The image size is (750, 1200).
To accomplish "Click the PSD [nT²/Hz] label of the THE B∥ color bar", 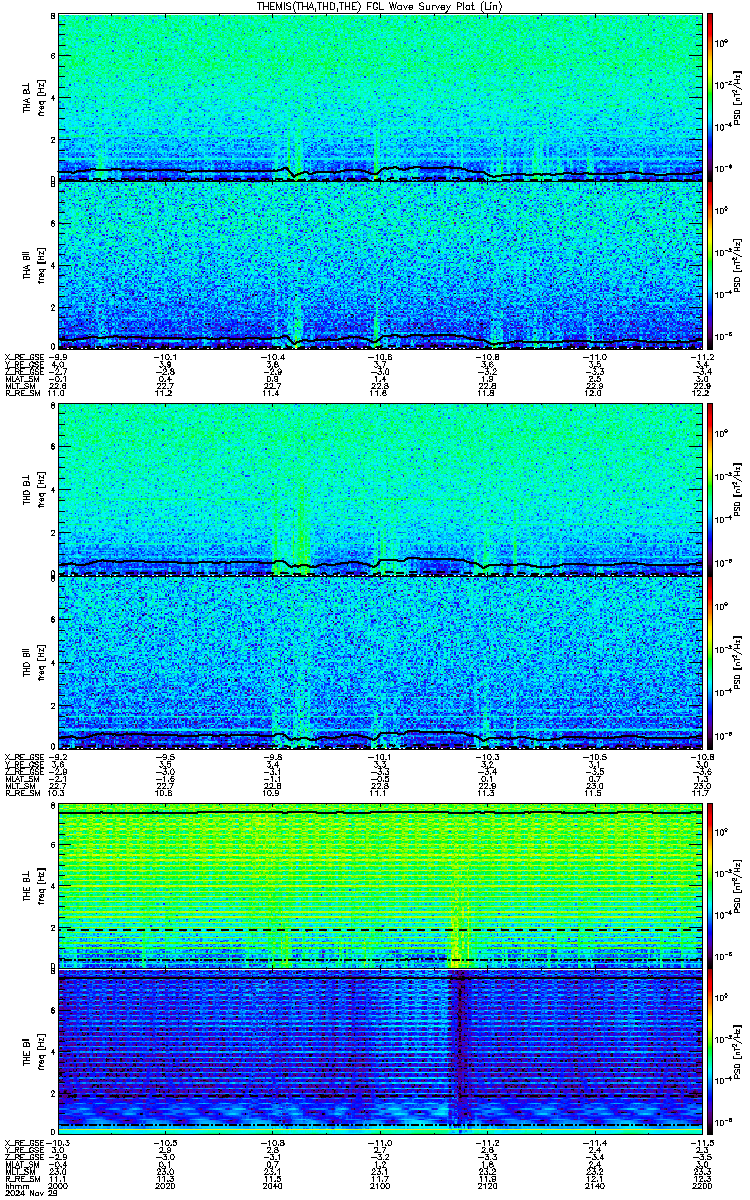I will tap(737, 1052).
